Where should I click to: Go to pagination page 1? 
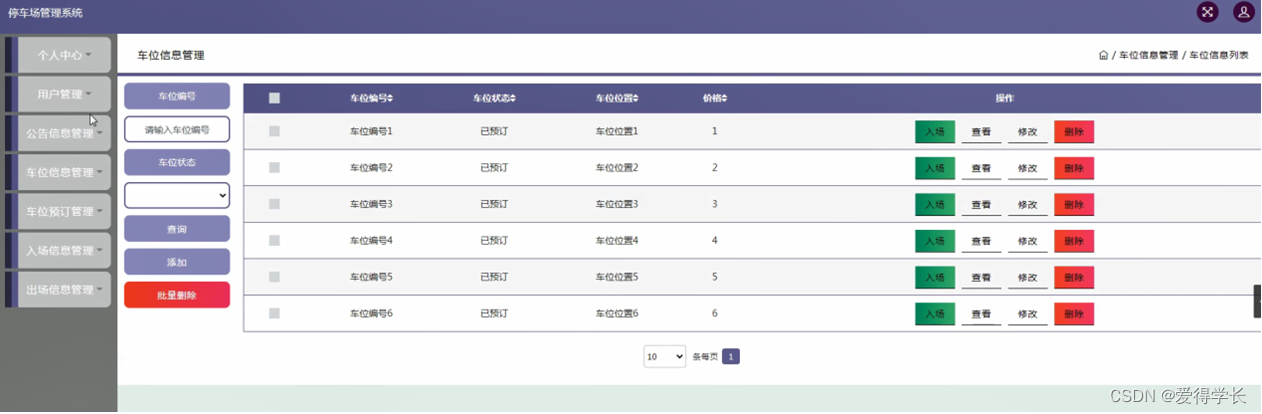click(731, 356)
